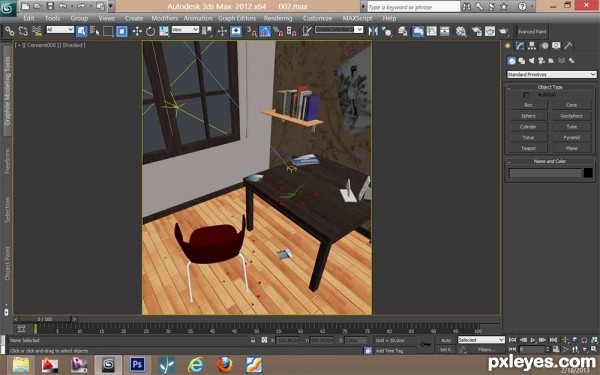This screenshot has height=375, width=600.
Task: Toggle the Graphite Modeling Tools ribbon icon
Action: tap(417, 31)
